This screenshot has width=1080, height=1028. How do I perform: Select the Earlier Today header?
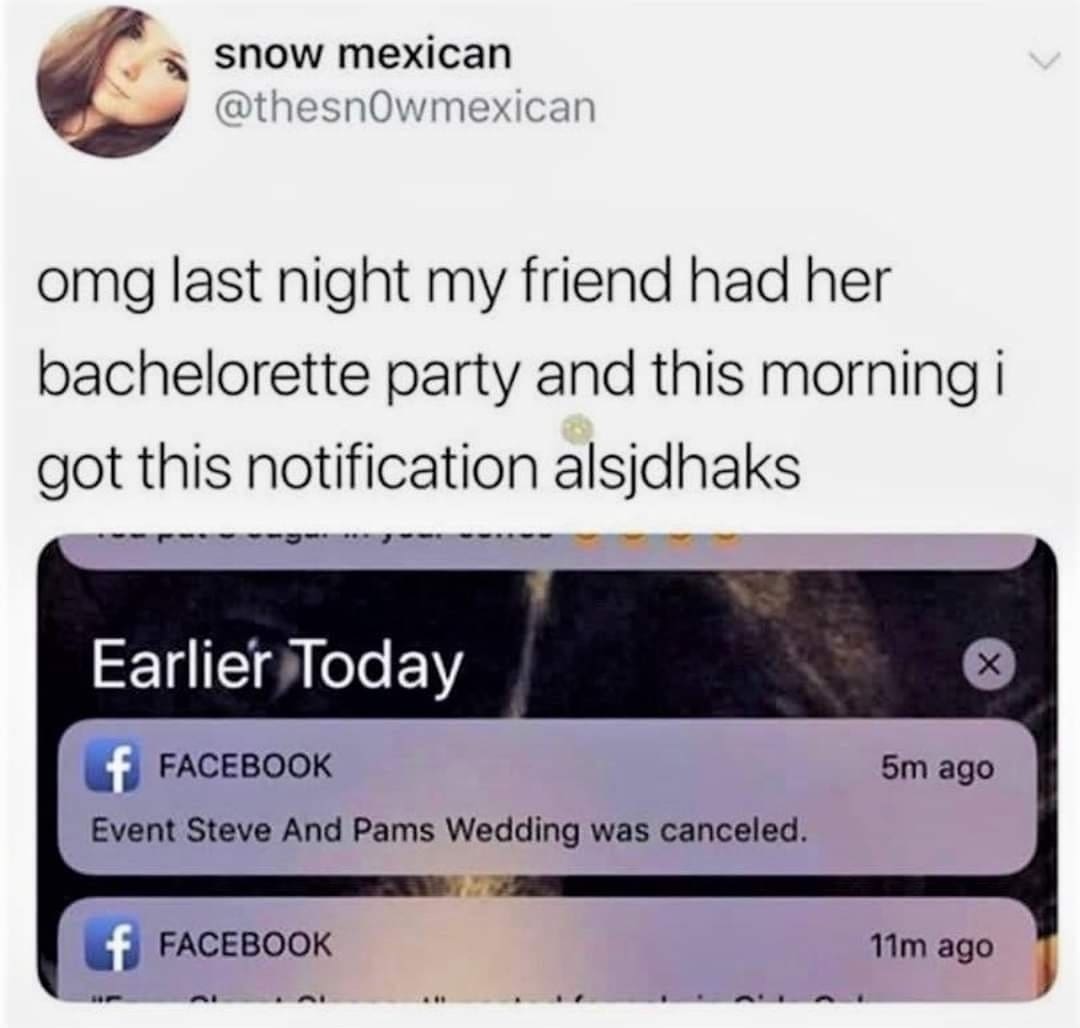coord(278,664)
